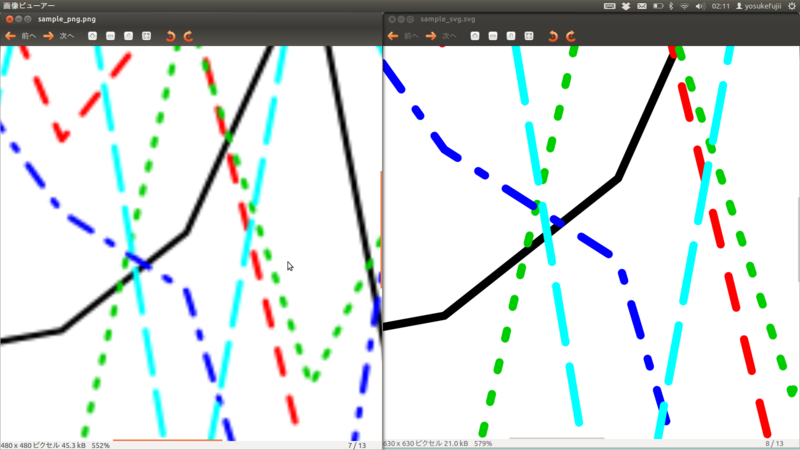Screen dimensions: 800x450
Task: Fit image to window in sample_png.png viewer
Action: coord(146,36)
